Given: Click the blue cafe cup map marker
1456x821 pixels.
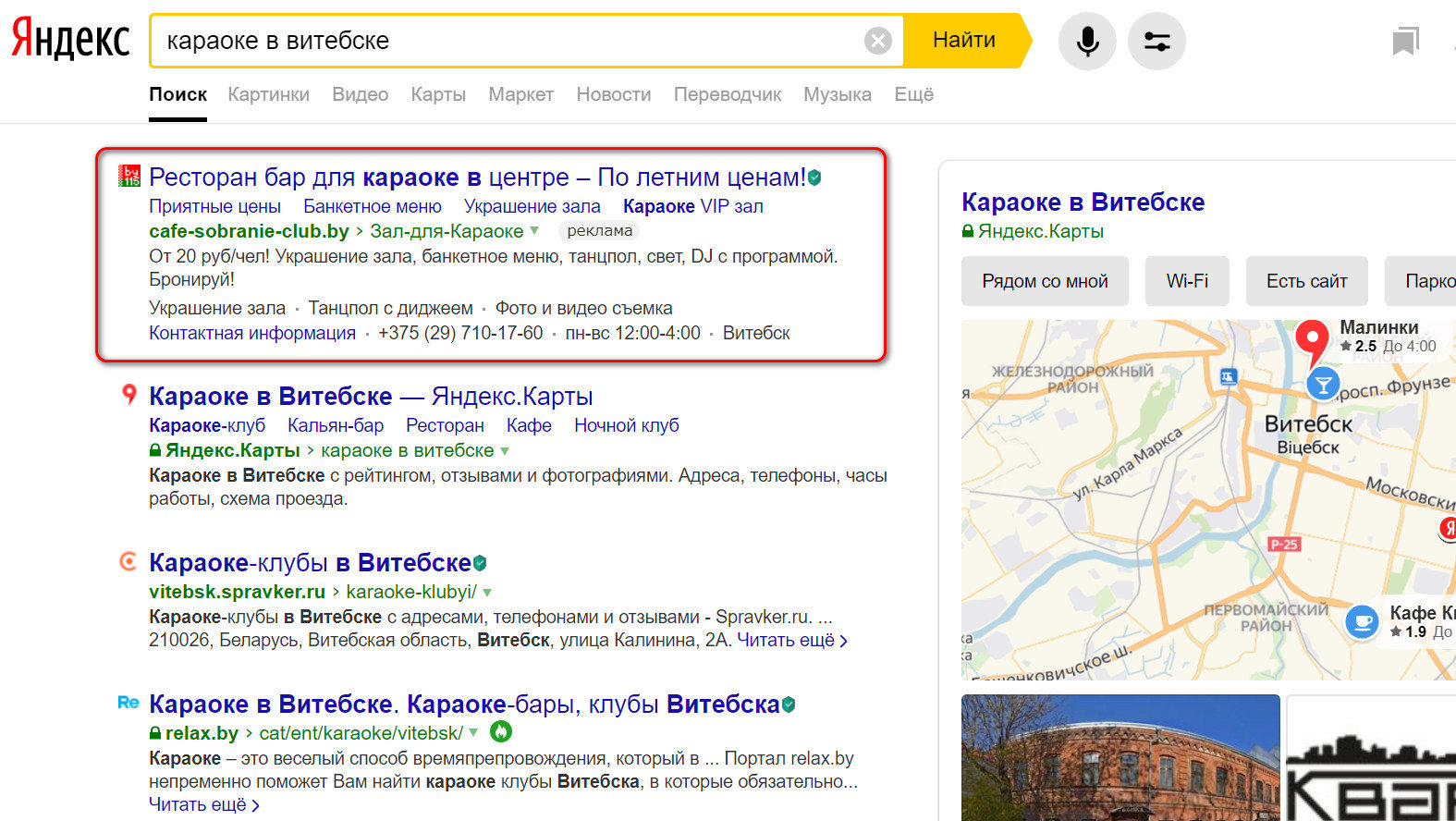Looking at the screenshot, I should [x=1362, y=621].
